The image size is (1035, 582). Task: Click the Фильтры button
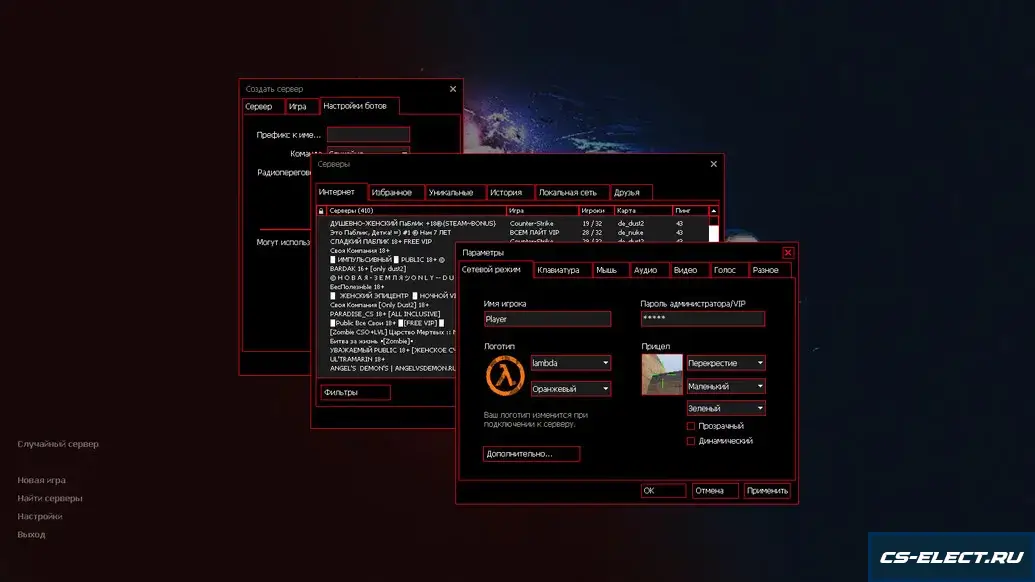355,393
